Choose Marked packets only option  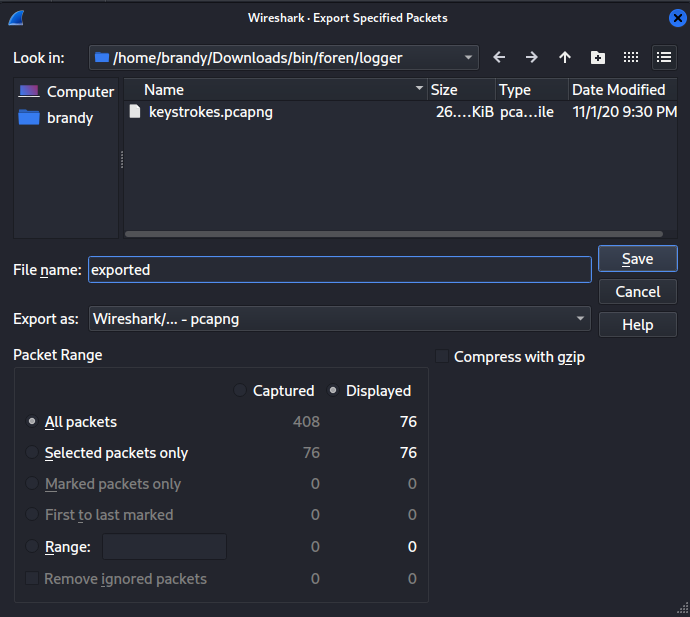(32, 483)
